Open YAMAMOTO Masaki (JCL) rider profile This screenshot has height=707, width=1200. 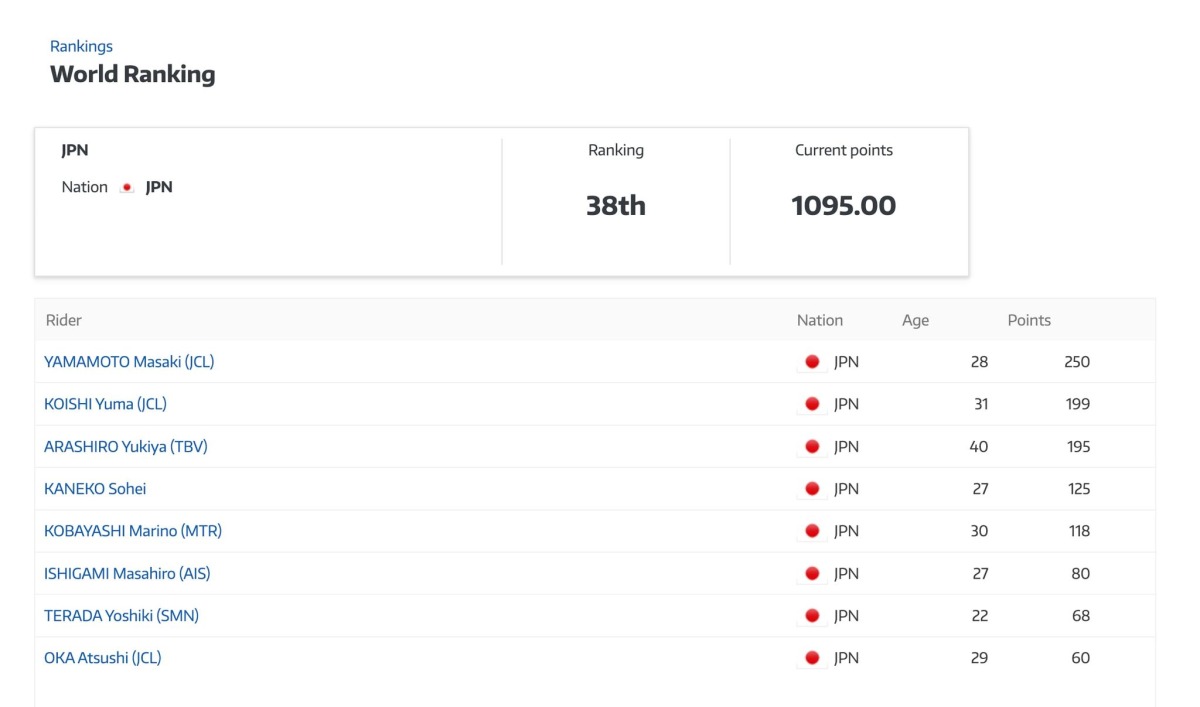[x=129, y=362]
